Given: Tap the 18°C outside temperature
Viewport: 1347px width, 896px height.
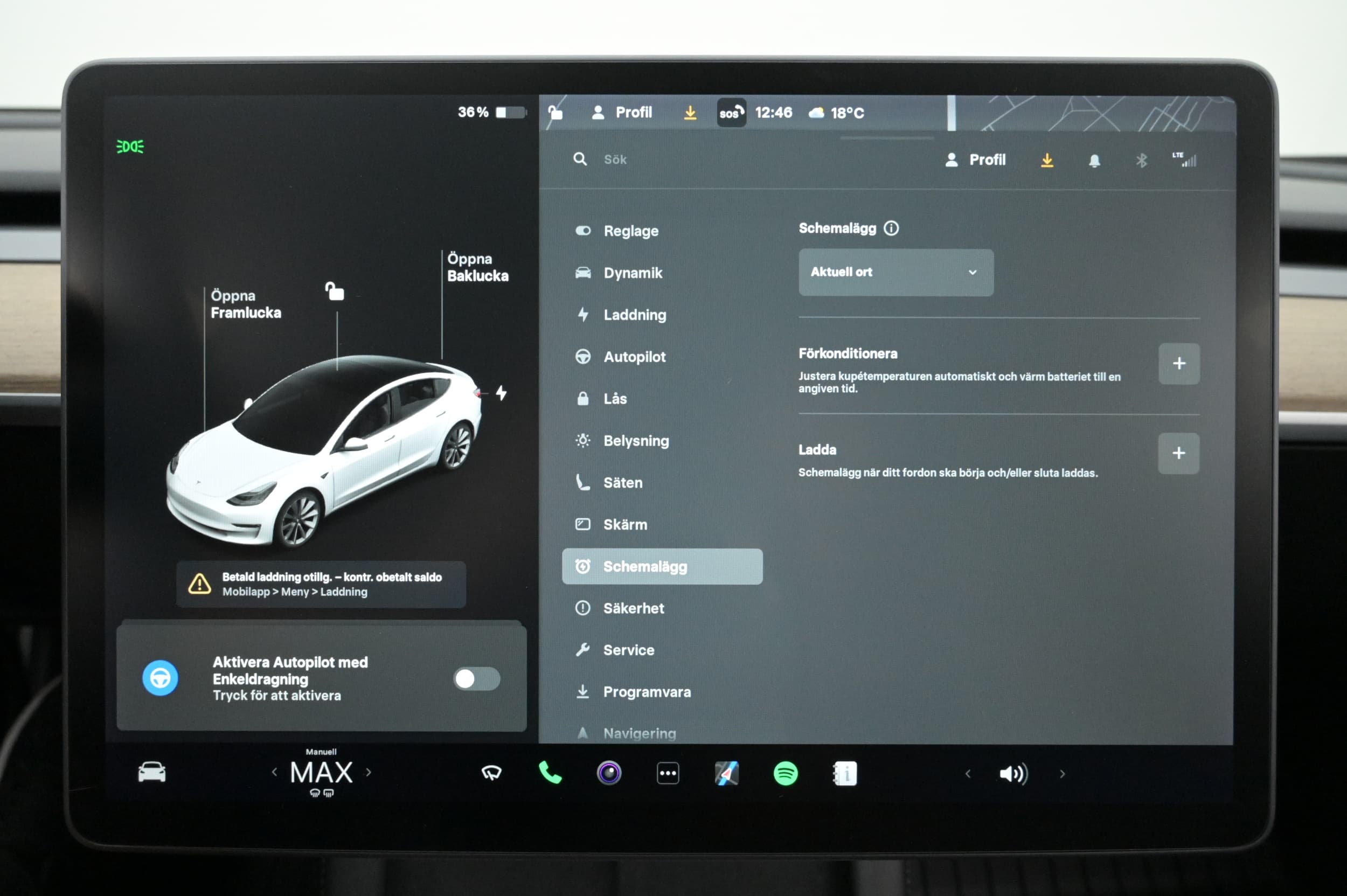Looking at the screenshot, I should pyautogui.click(x=847, y=113).
